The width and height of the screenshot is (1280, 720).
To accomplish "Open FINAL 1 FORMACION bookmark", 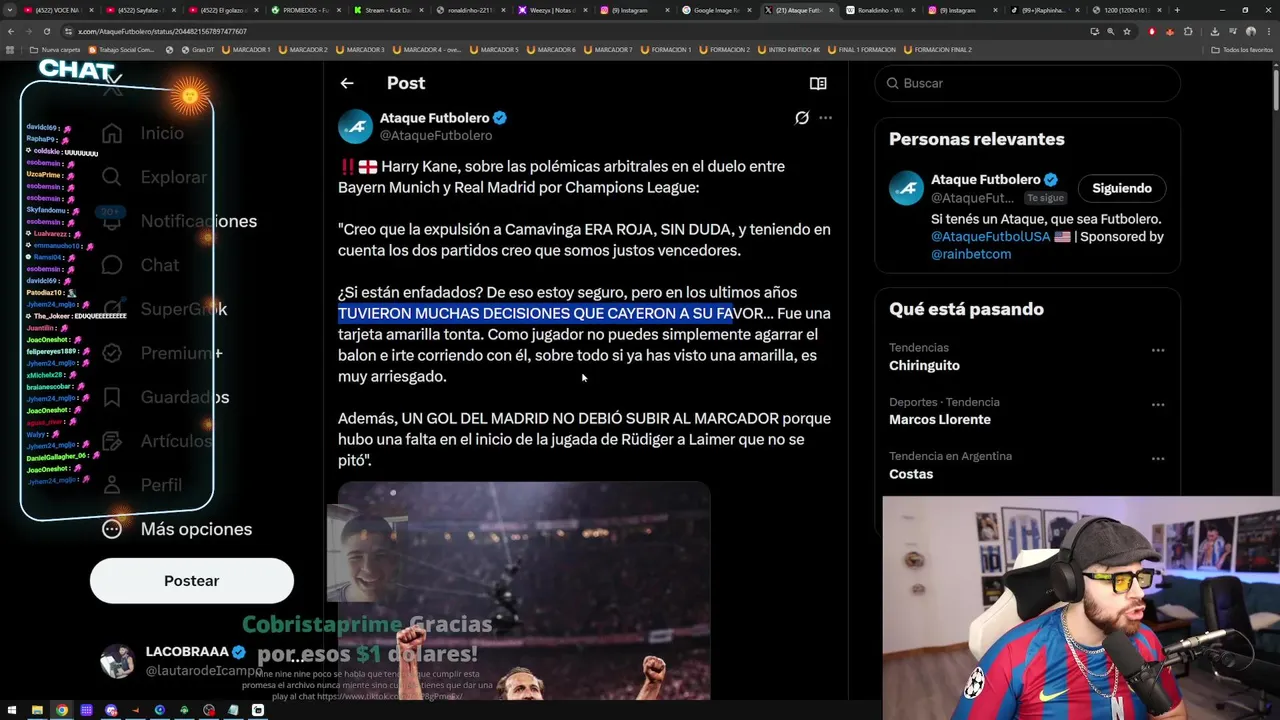I will click(861, 49).
